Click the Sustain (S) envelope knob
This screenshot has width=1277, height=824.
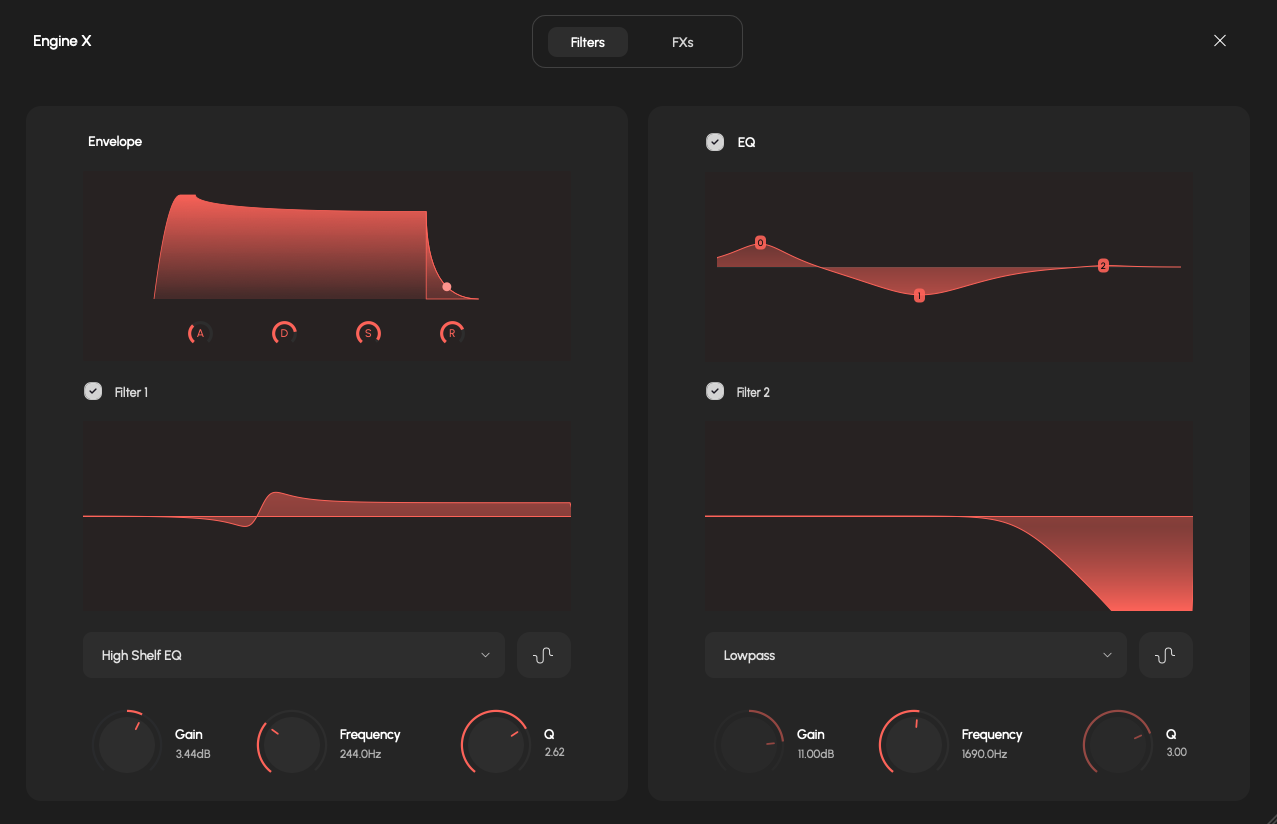point(368,333)
